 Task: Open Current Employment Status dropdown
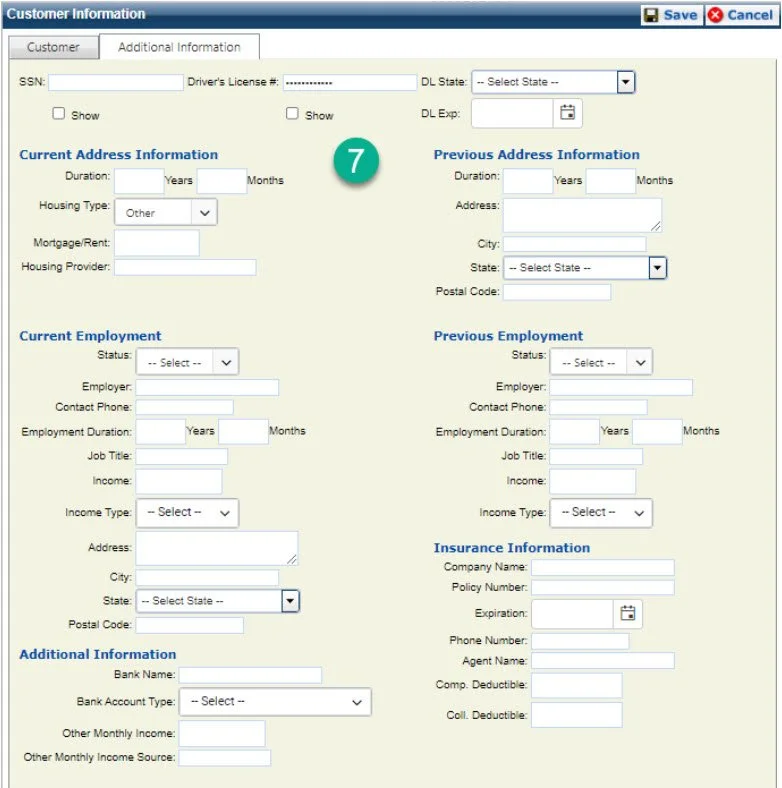tap(187, 362)
